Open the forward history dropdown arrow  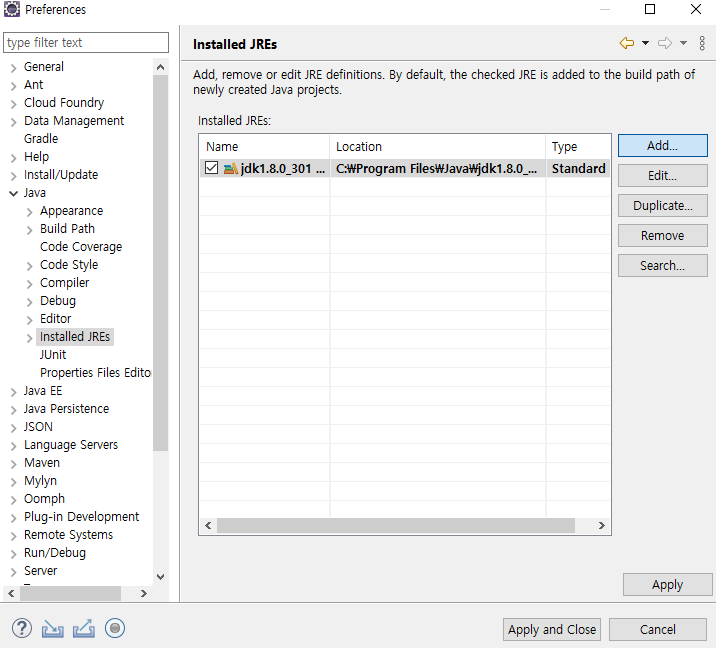[683, 43]
